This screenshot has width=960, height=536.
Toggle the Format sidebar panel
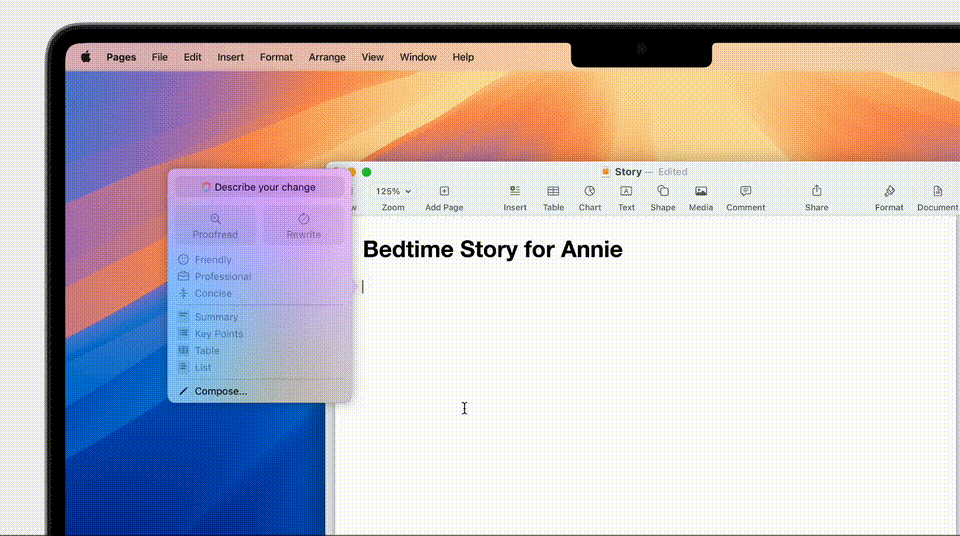[x=889, y=191]
